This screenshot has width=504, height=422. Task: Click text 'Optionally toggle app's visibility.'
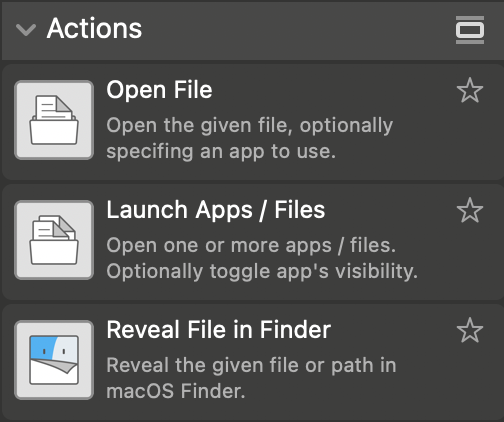(x=262, y=271)
